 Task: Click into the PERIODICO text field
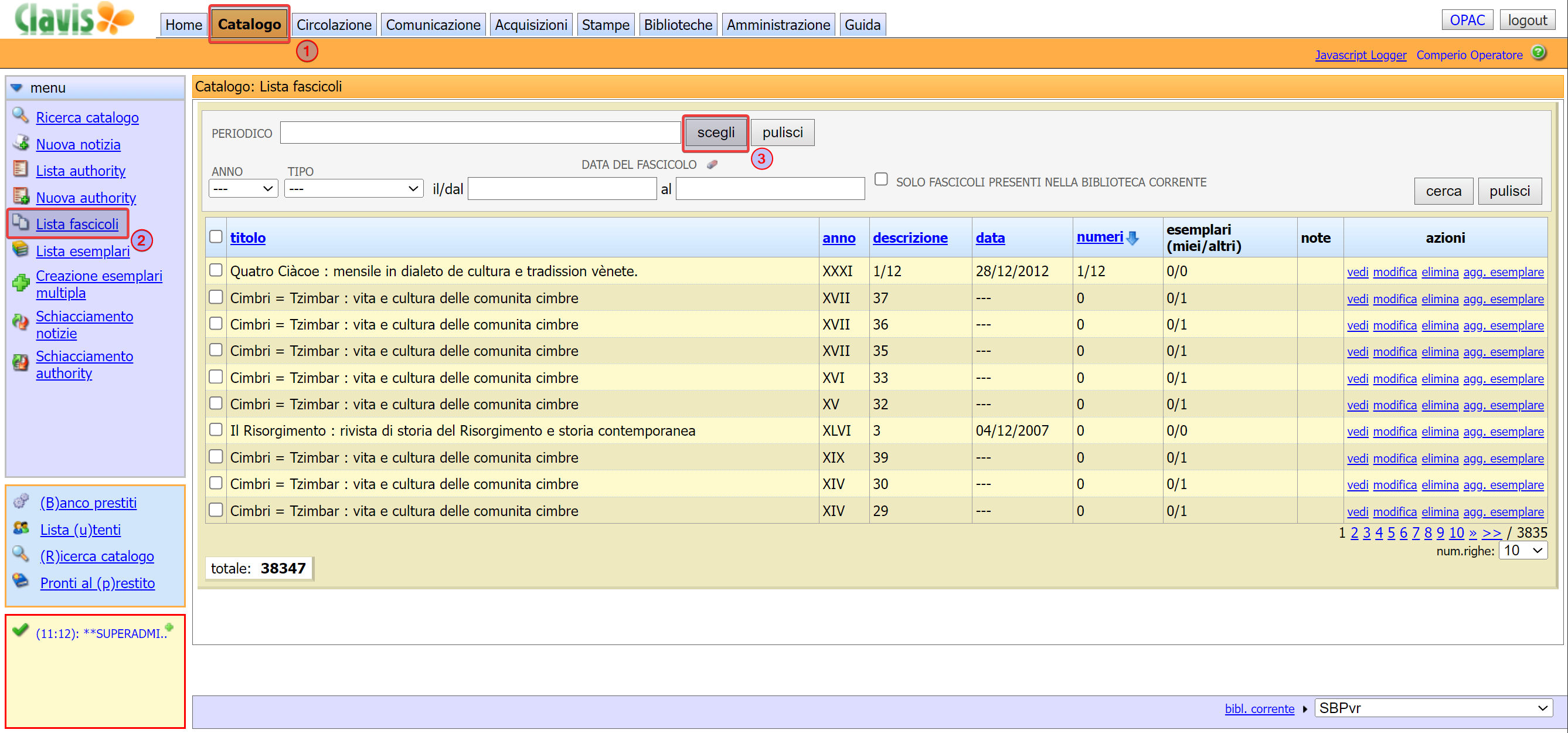[x=479, y=133]
